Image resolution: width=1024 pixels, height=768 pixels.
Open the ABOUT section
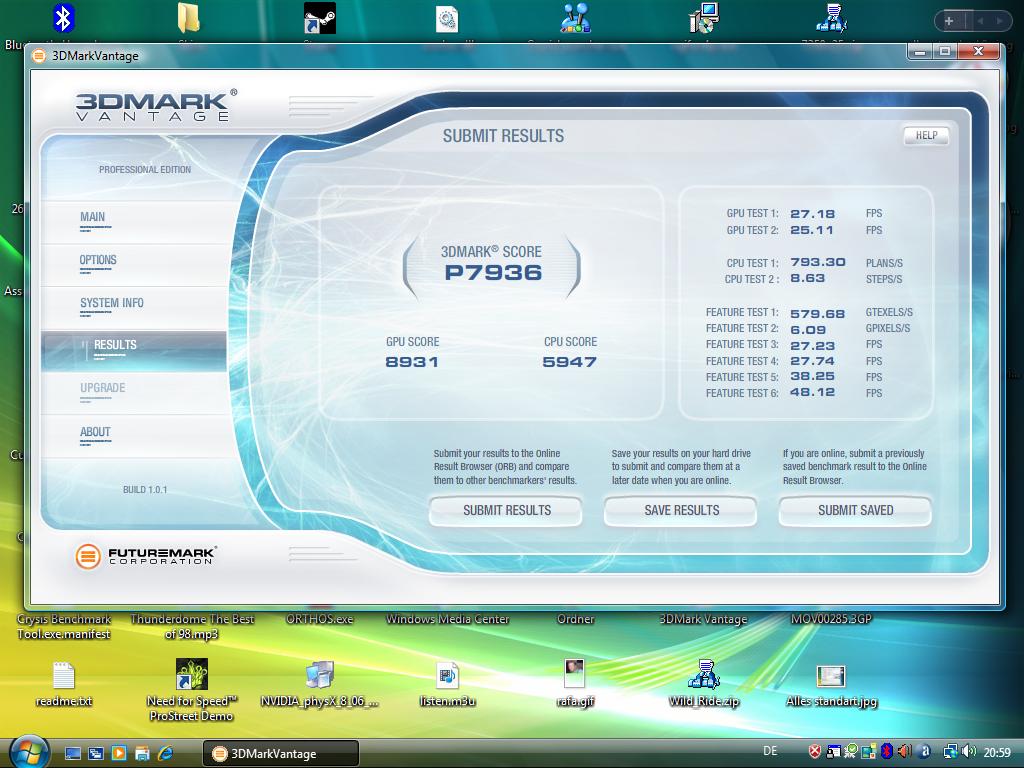[x=134, y=436]
